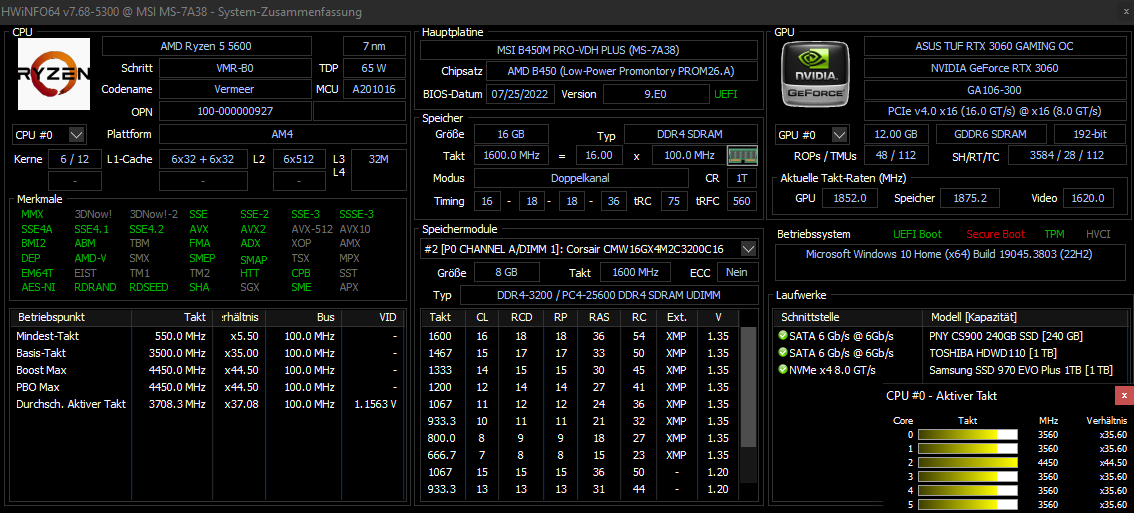Click the Video clock 1620.0 field
The height and width of the screenshot is (513, 1134).
pyautogui.click(x=1087, y=198)
